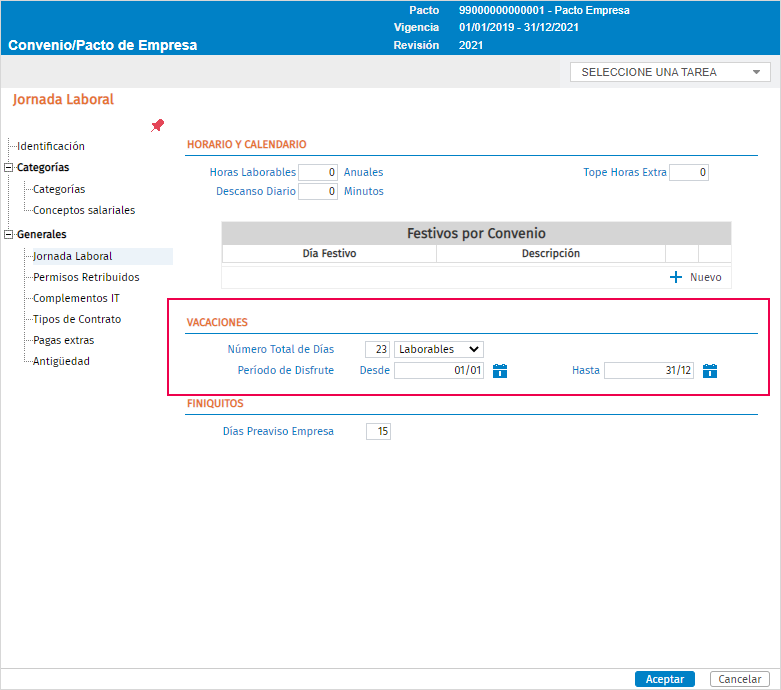Focus the Tope Horas Extra field

689,172
